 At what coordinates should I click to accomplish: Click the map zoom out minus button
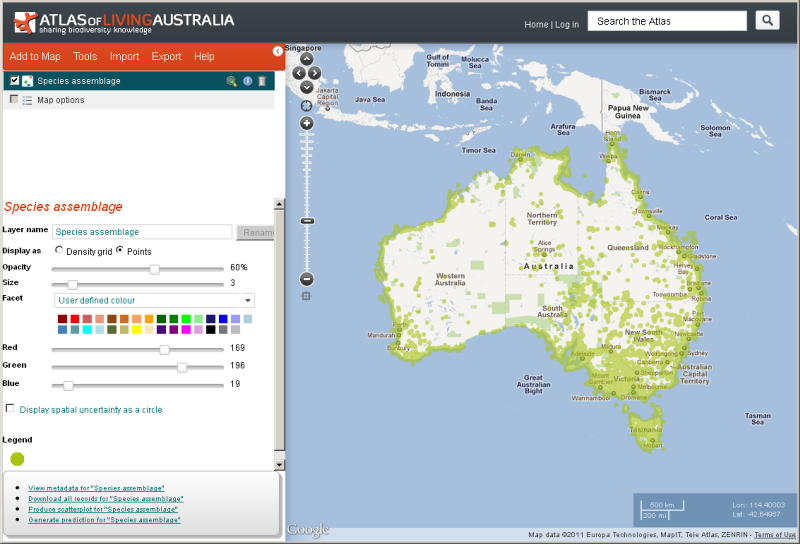pyautogui.click(x=307, y=279)
